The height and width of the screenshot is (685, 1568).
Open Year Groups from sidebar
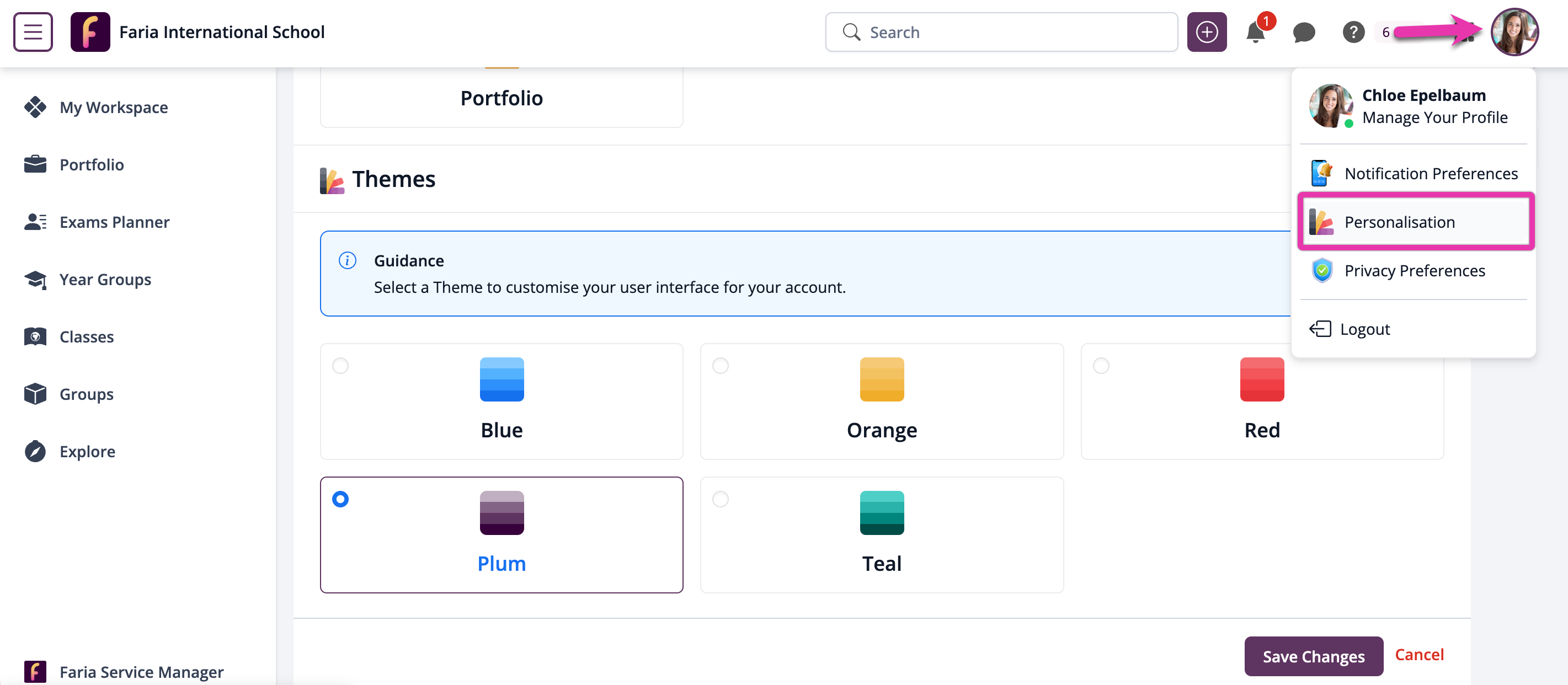point(105,279)
